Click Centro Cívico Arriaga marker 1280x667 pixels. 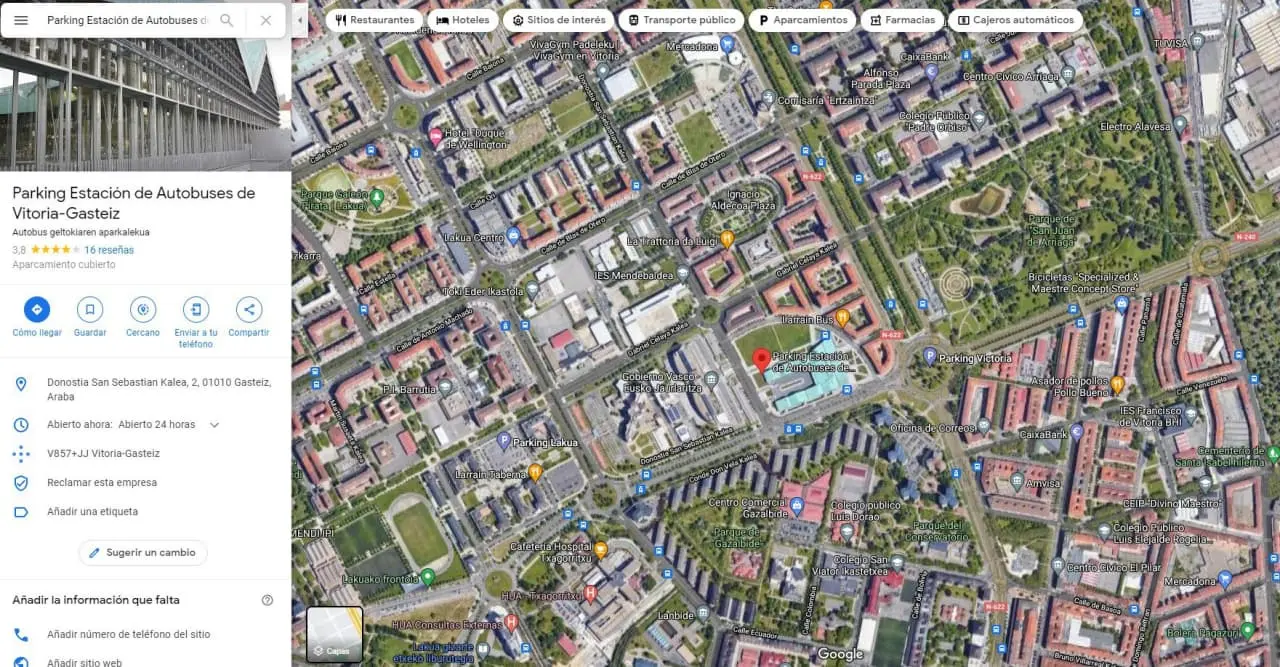[1068, 73]
